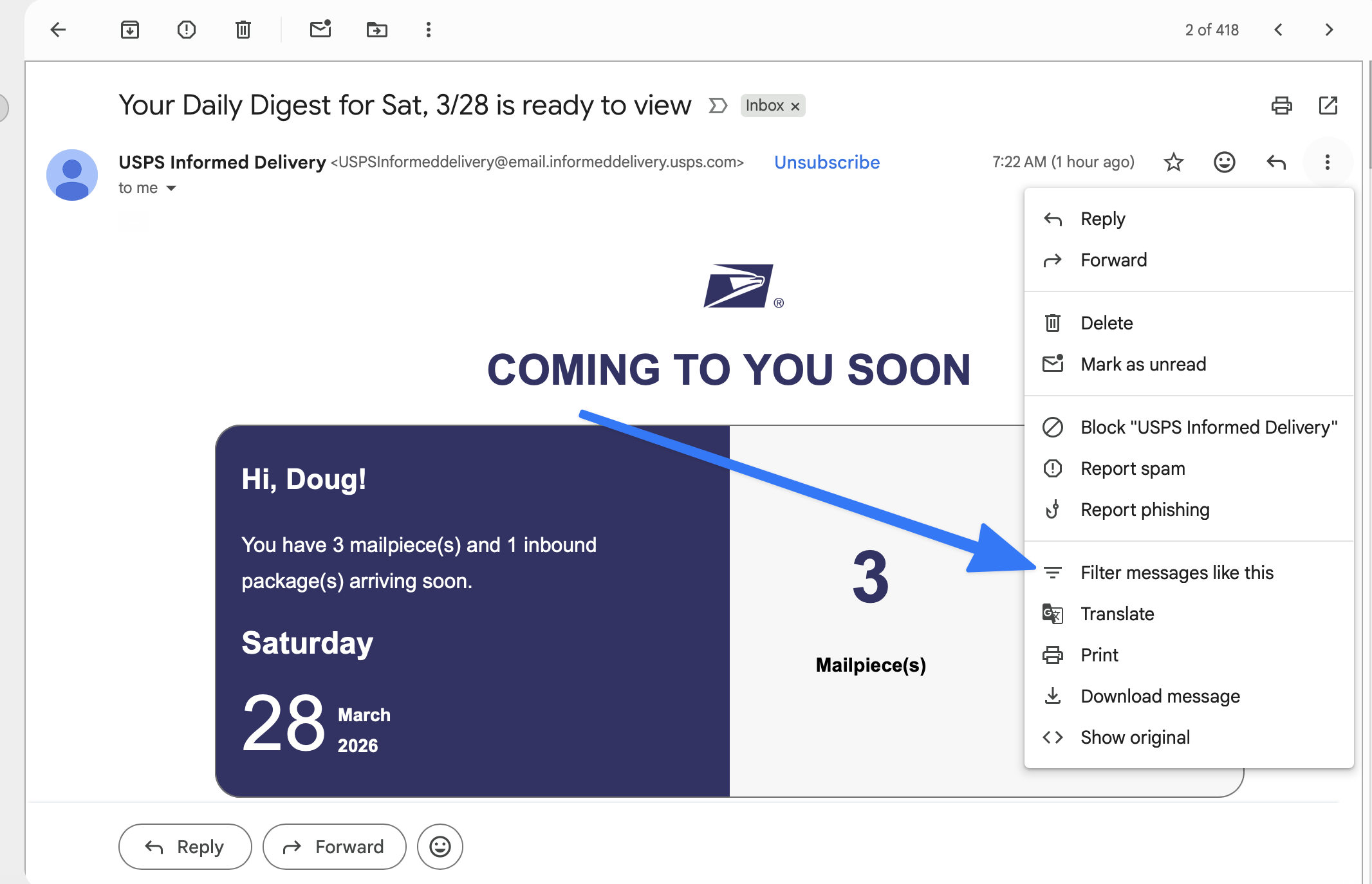The height and width of the screenshot is (884, 1372).
Task: Navigate to the next email
Action: tap(1328, 30)
